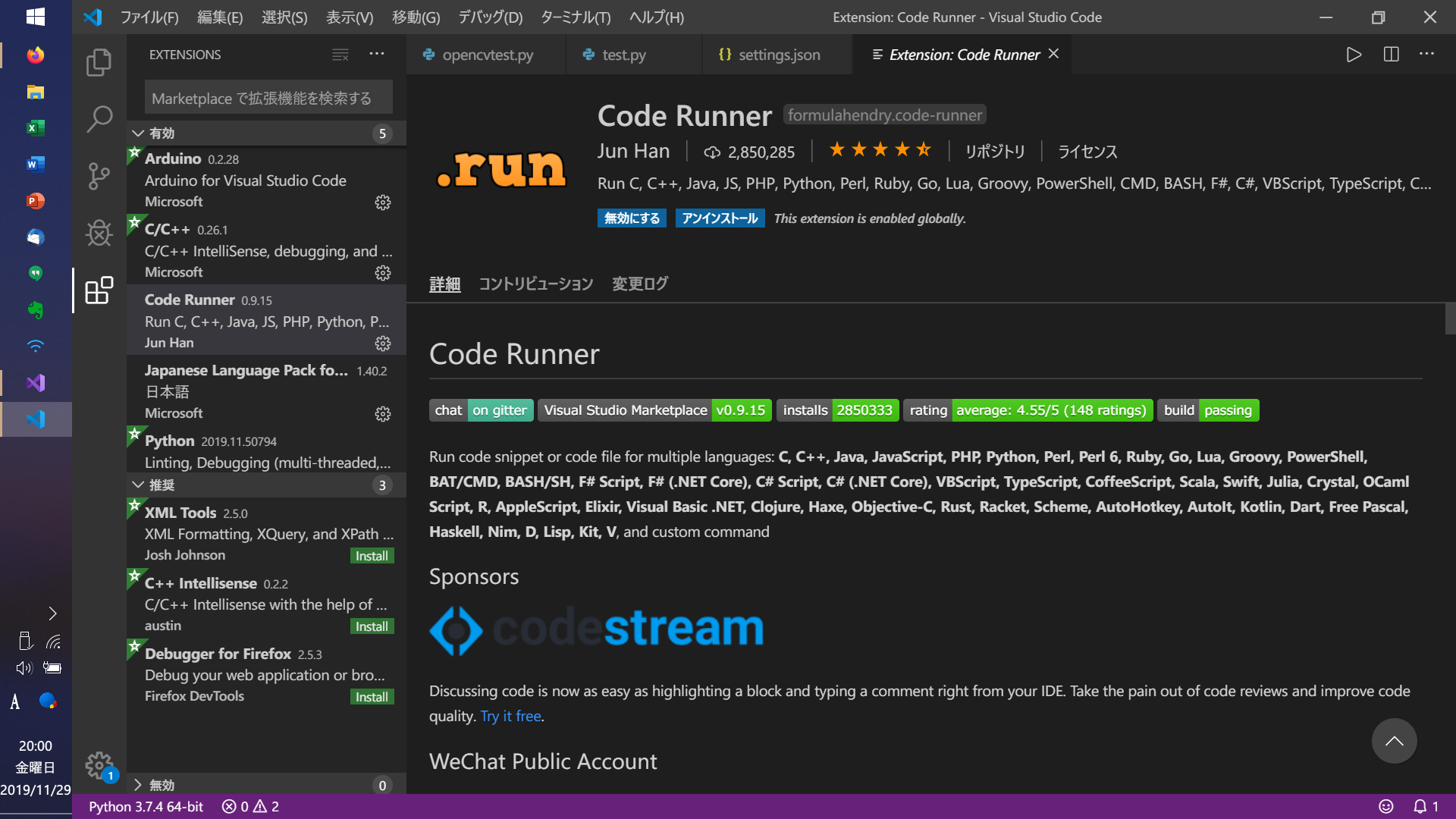Open the Debug view in activity bar
Image resolution: width=1456 pixels, height=819 pixels.
99,233
